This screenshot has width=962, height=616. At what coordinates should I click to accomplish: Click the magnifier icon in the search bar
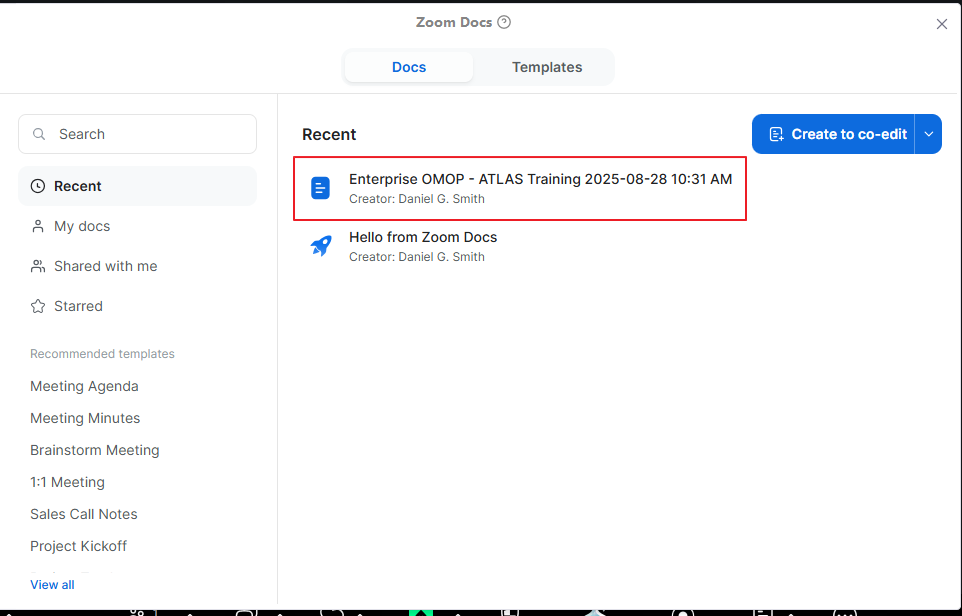[x=38, y=133]
